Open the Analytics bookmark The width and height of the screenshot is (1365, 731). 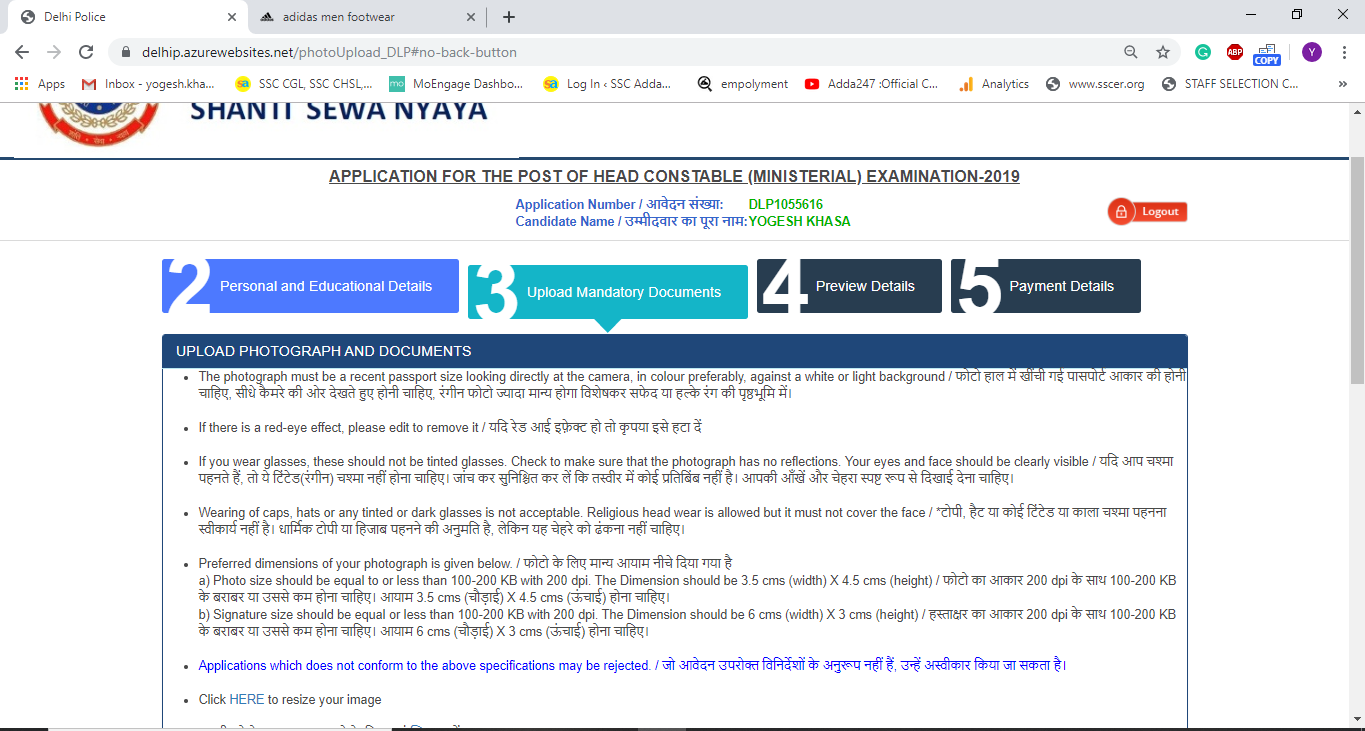point(994,84)
